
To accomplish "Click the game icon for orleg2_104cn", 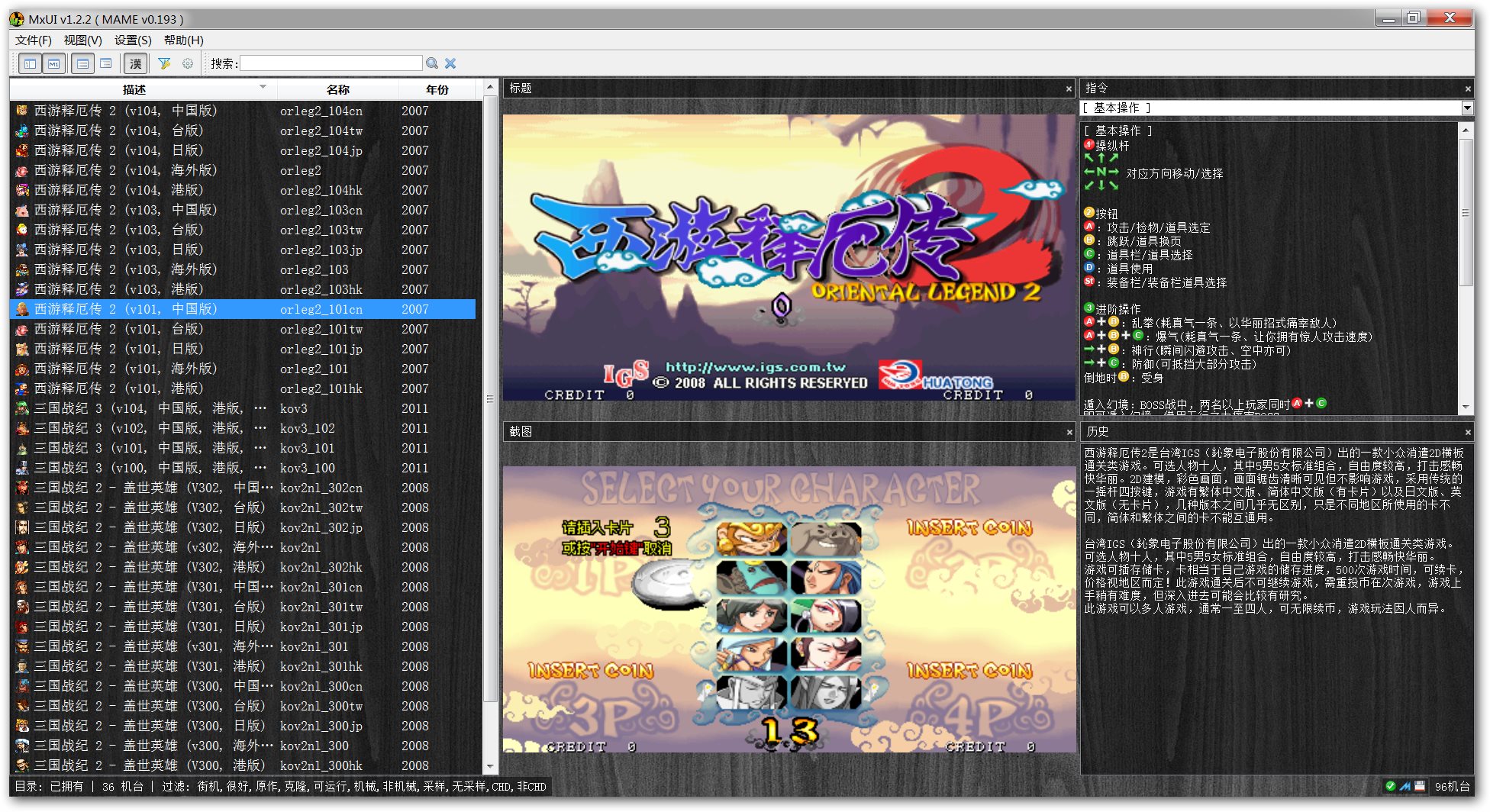I will pos(22,111).
